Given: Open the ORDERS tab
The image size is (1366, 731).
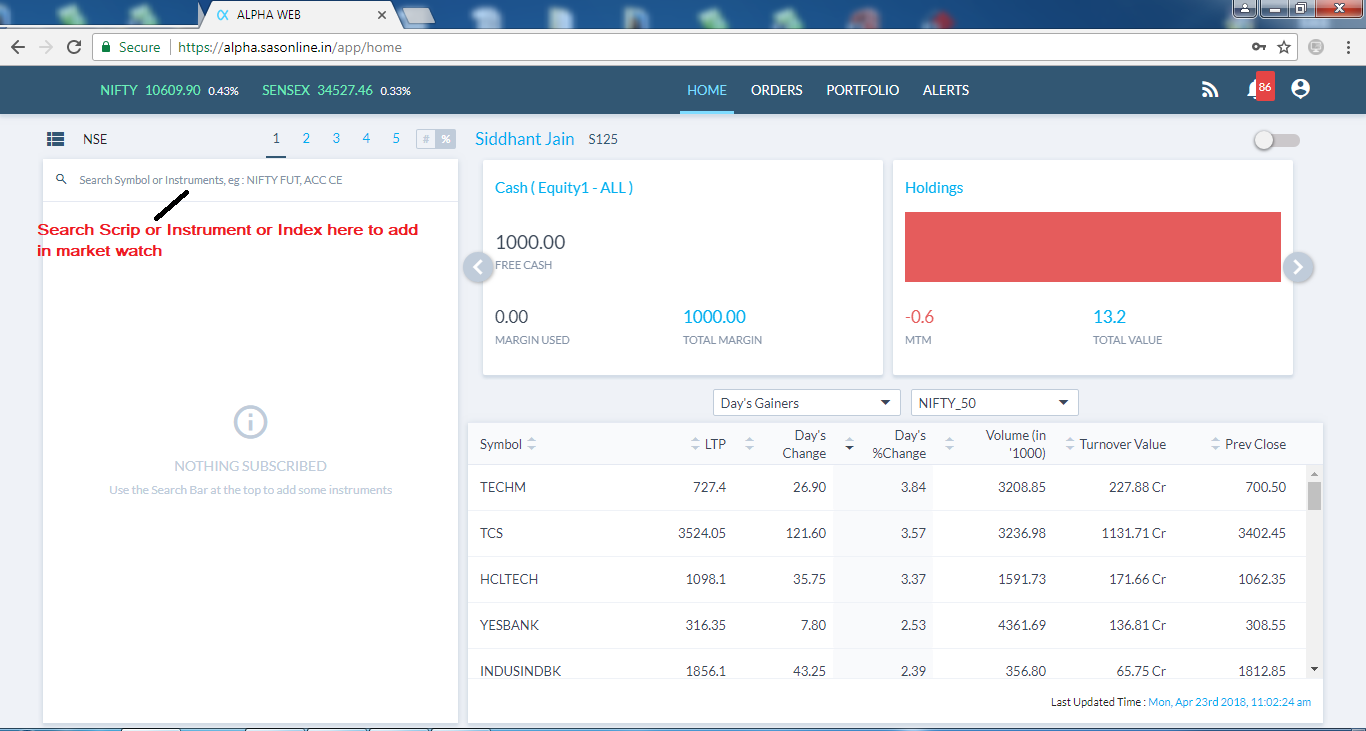Looking at the screenshot, I should click(x=777, y=90).
